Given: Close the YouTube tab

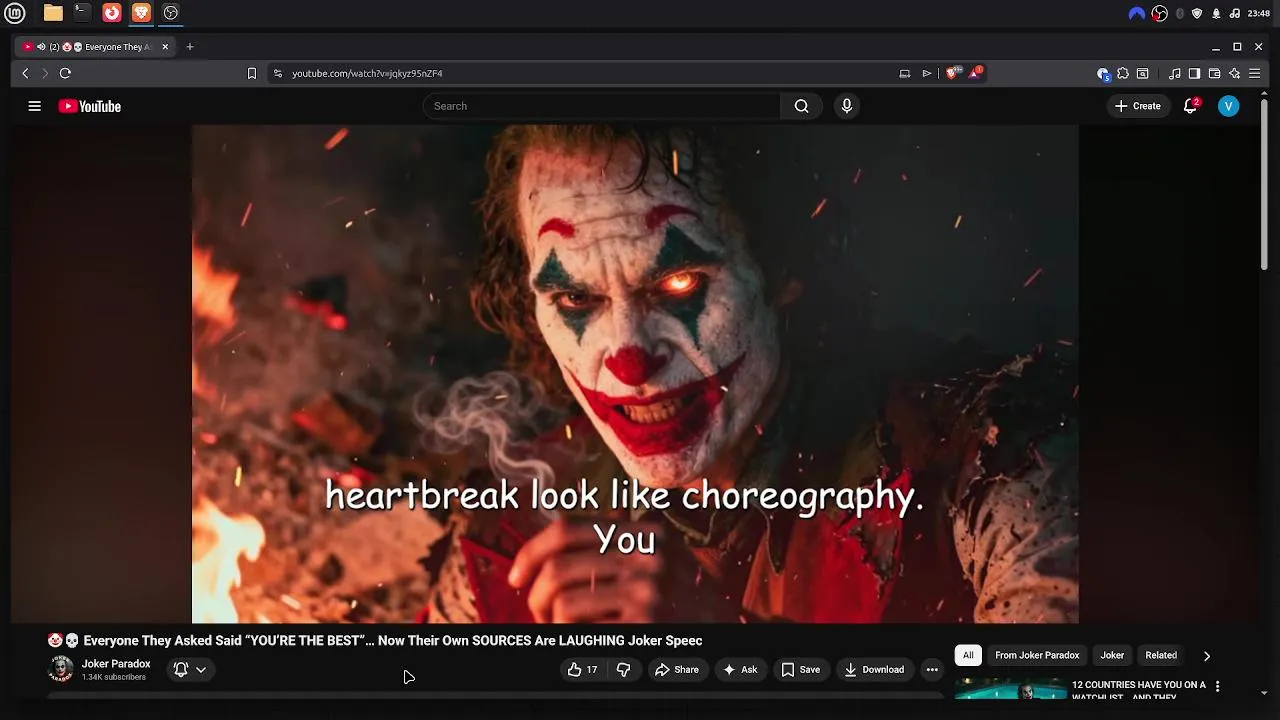Looking at the screenshot, I should click(165, 47).
